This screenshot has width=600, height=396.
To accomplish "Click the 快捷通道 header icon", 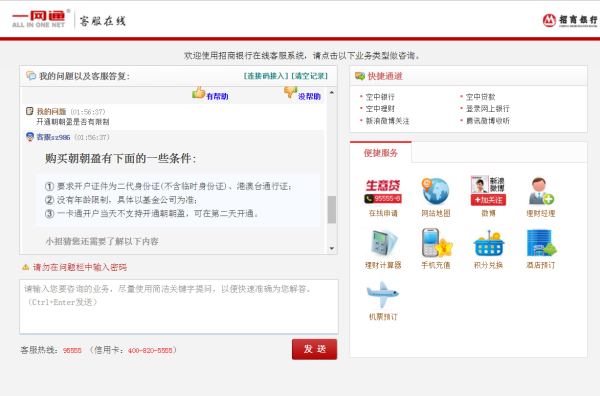I will [360, 76].
